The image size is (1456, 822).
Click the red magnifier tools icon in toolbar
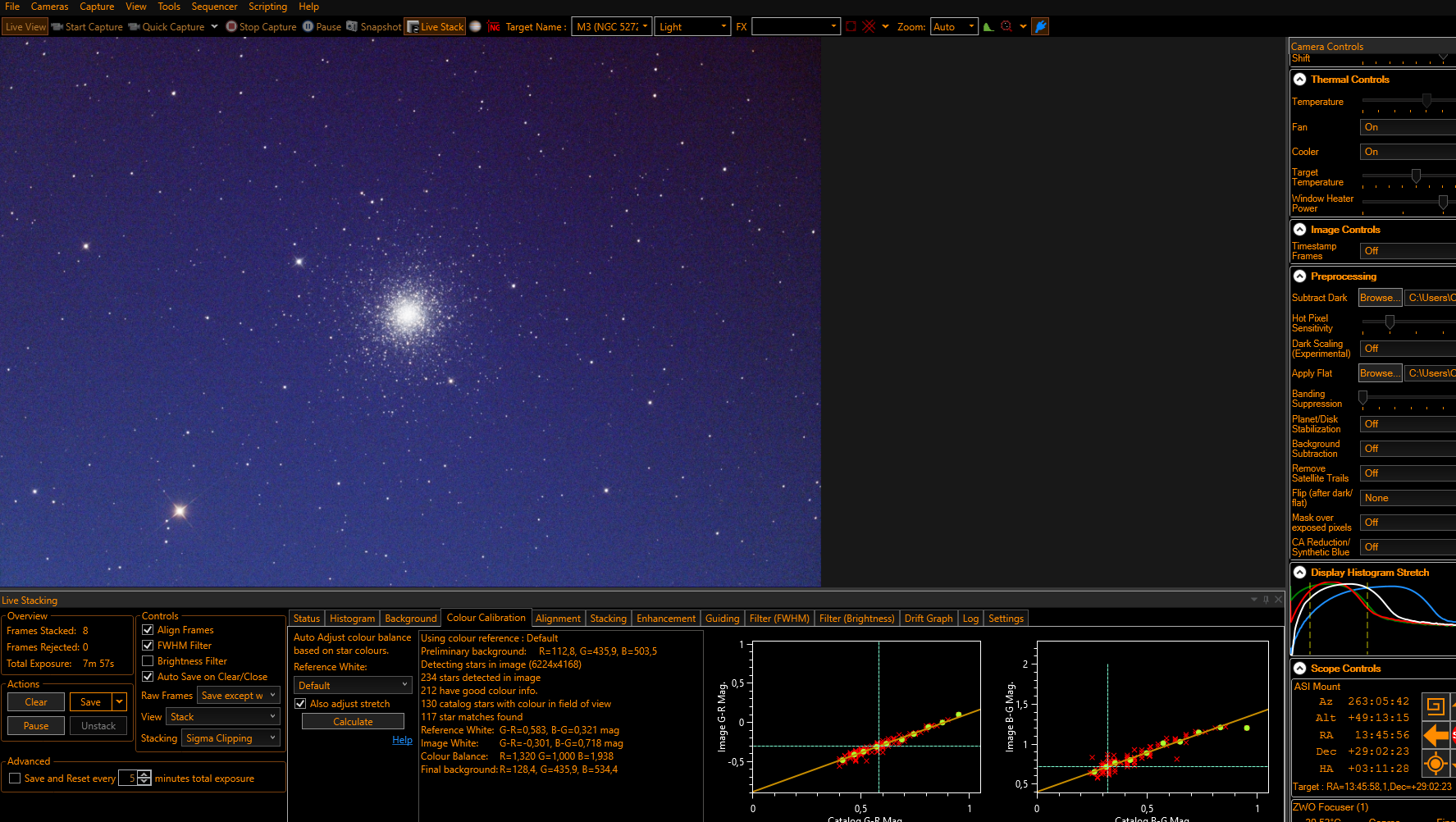[1006, 27]
